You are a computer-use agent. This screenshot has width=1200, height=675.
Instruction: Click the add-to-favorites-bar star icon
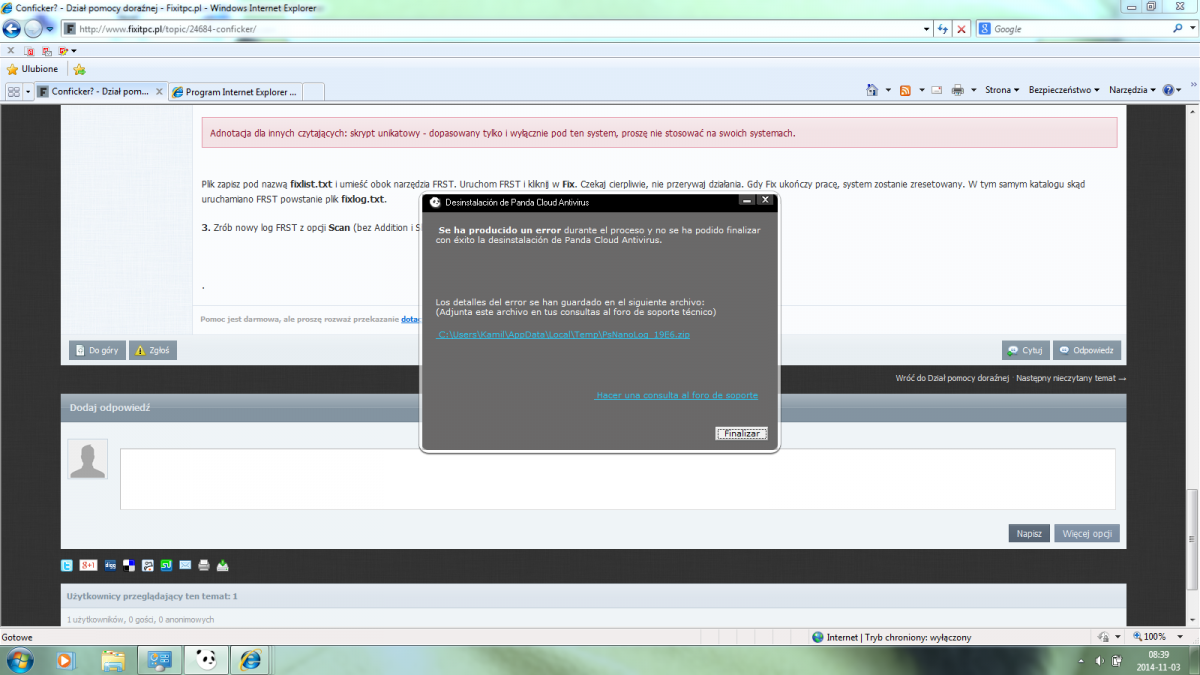[79, 69]
